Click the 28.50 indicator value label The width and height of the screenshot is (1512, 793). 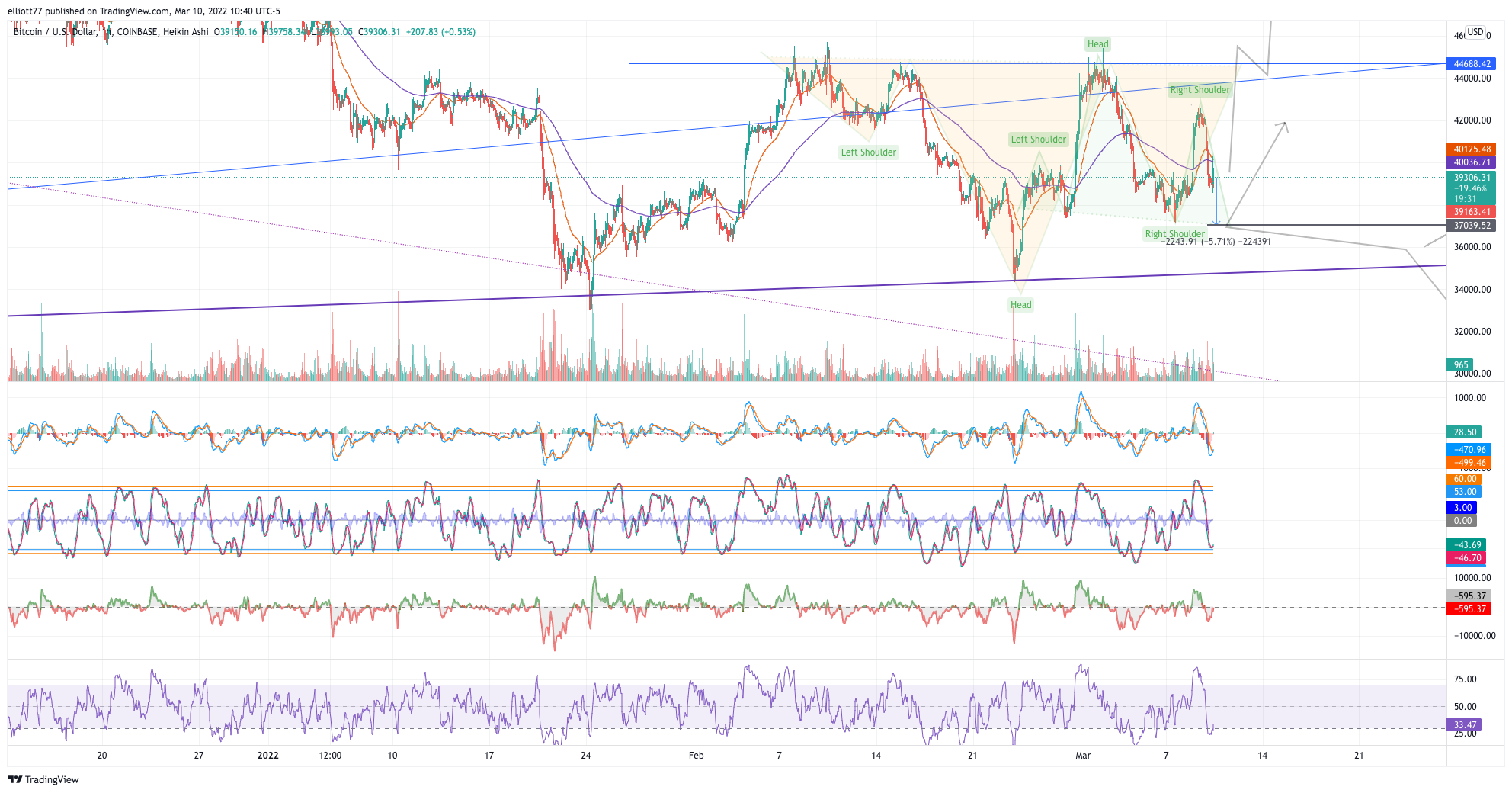click(1464, 432)
